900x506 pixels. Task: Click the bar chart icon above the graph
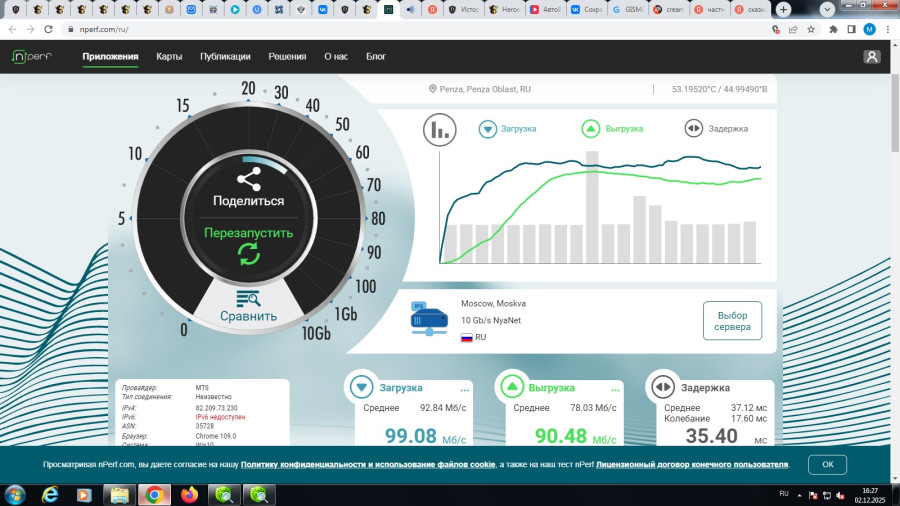point(439,128)
